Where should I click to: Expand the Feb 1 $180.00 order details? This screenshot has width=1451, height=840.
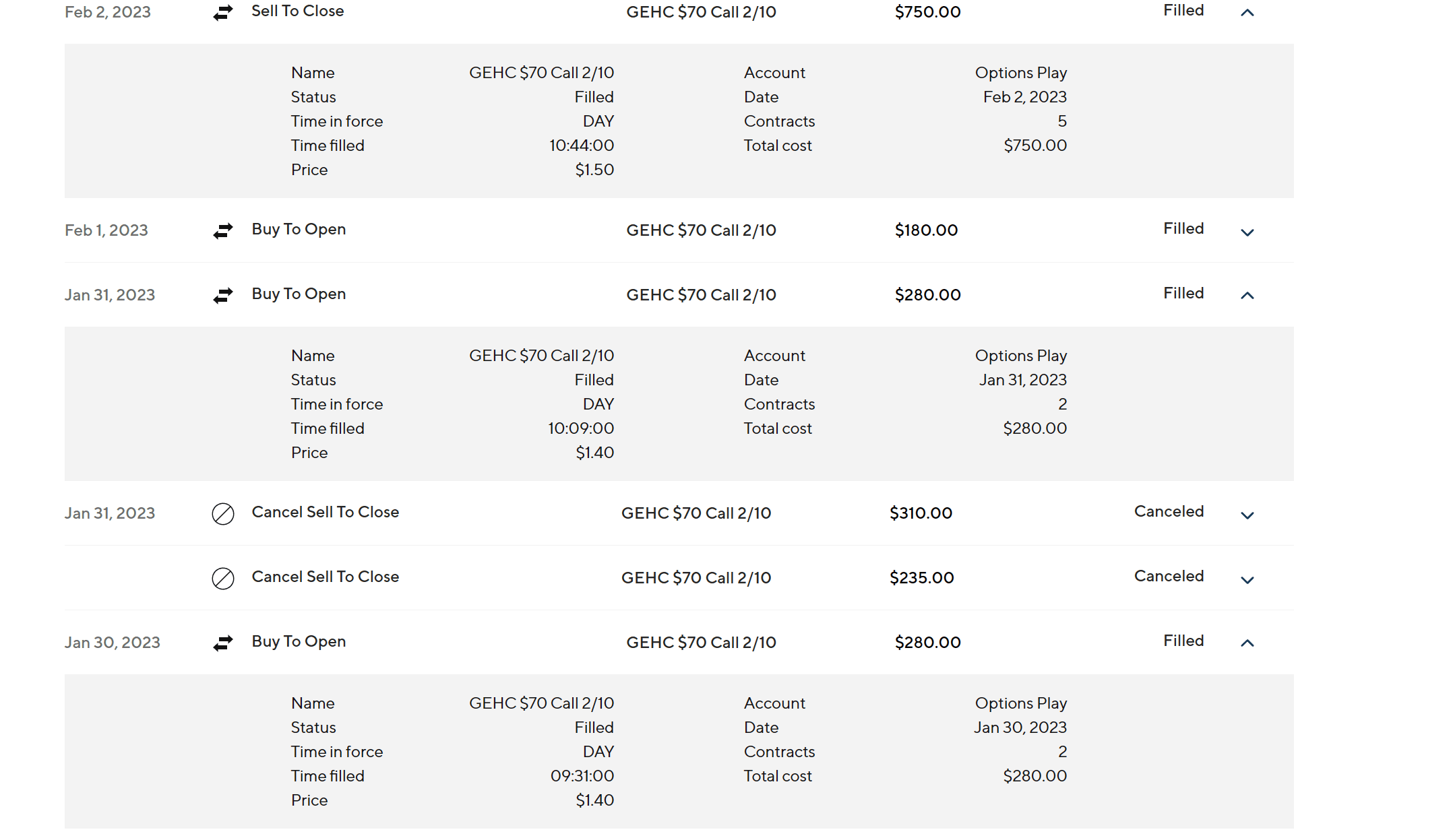point(1247,232)
